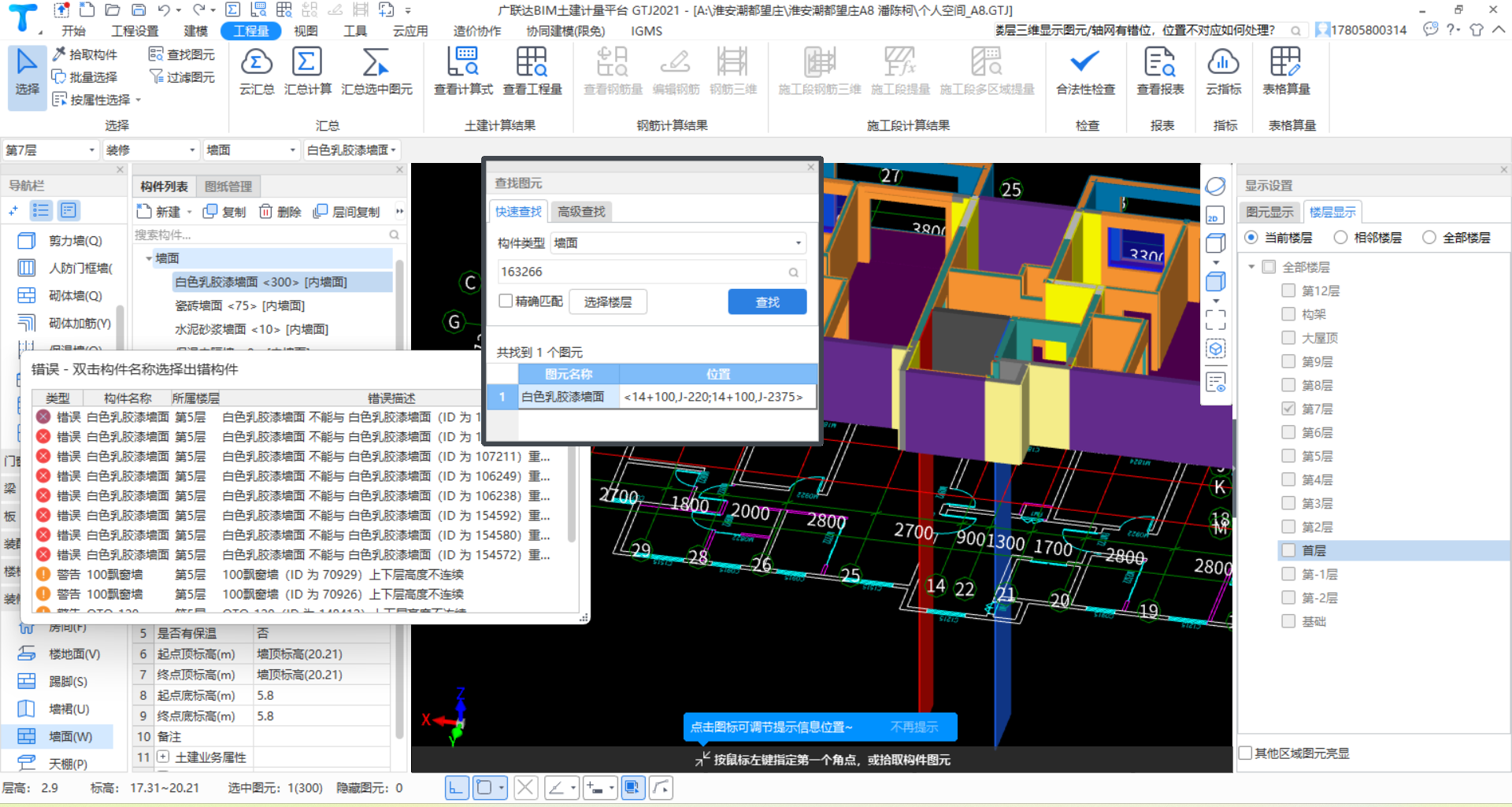Click the 搜索构件 search box

tap(266, 235)
